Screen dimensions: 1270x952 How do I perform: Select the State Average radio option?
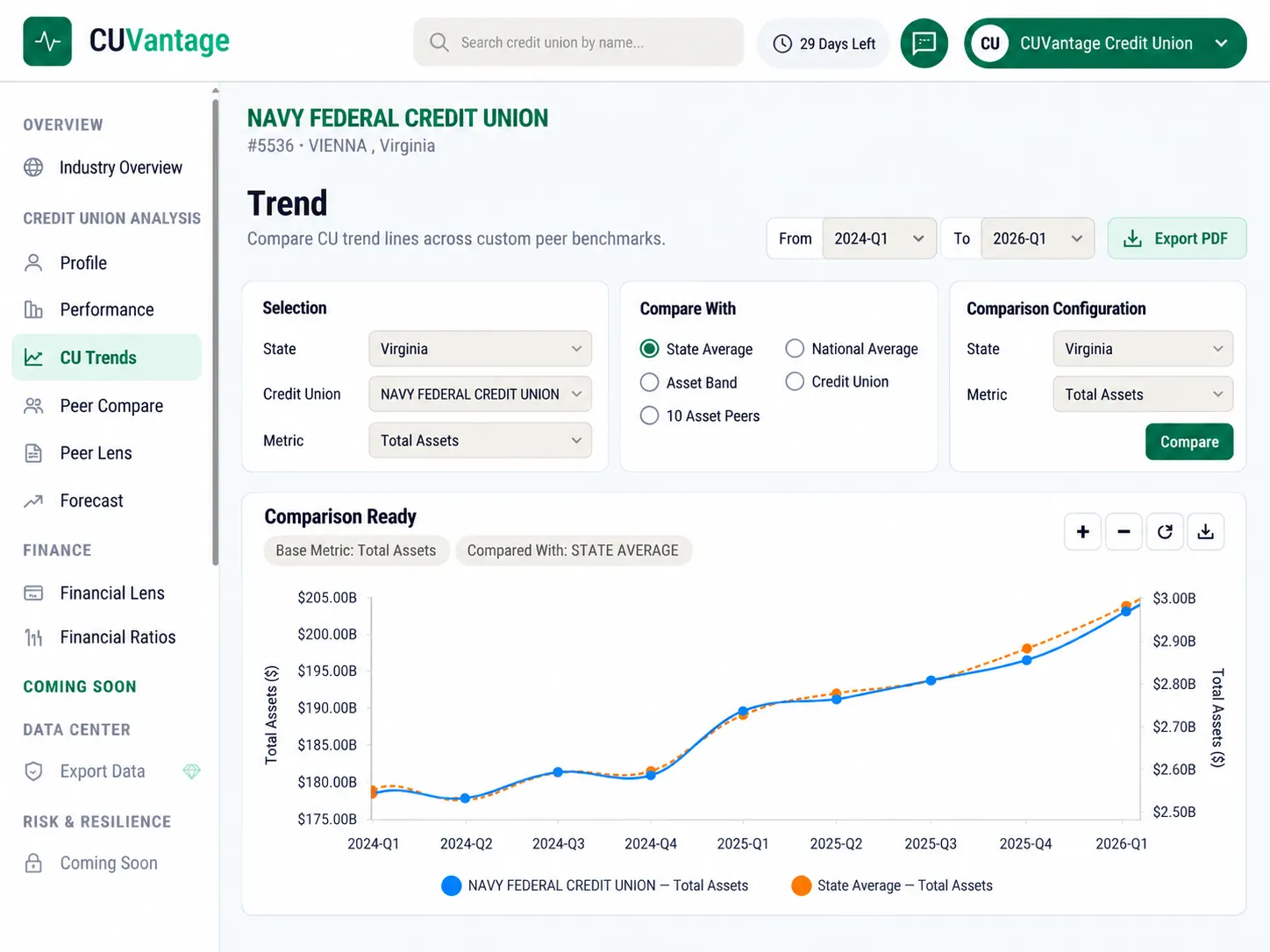point(650,349)
